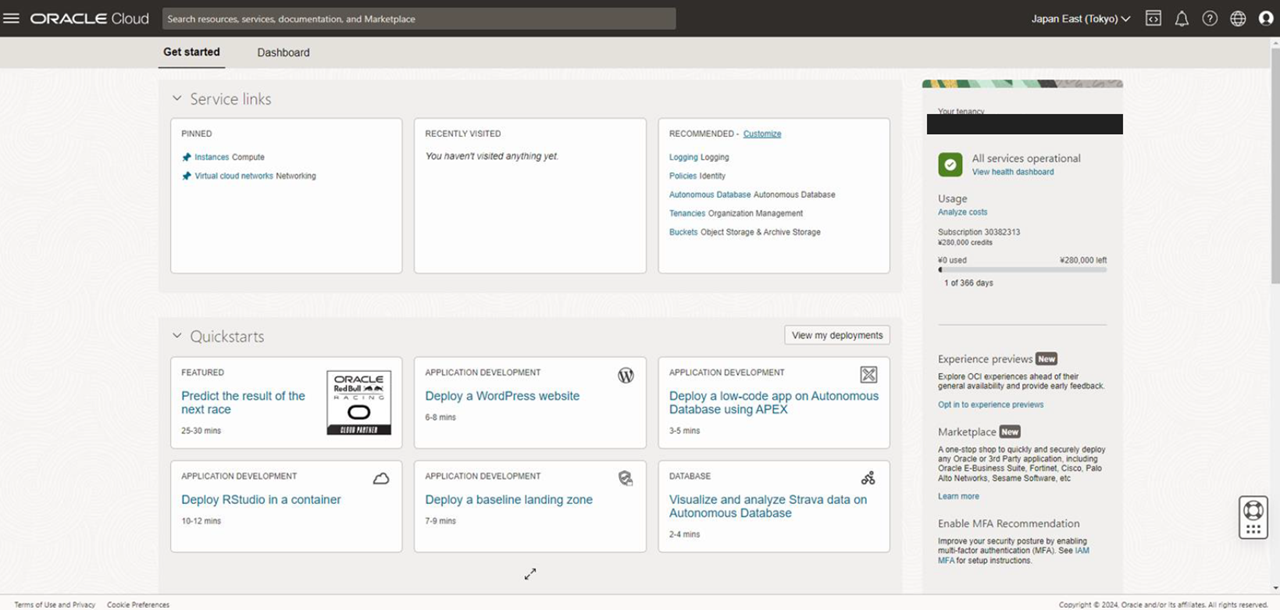This screenshot has height=610, width=1280.
Task: Open the notifications bell
Action: (x=1181, y=18)
